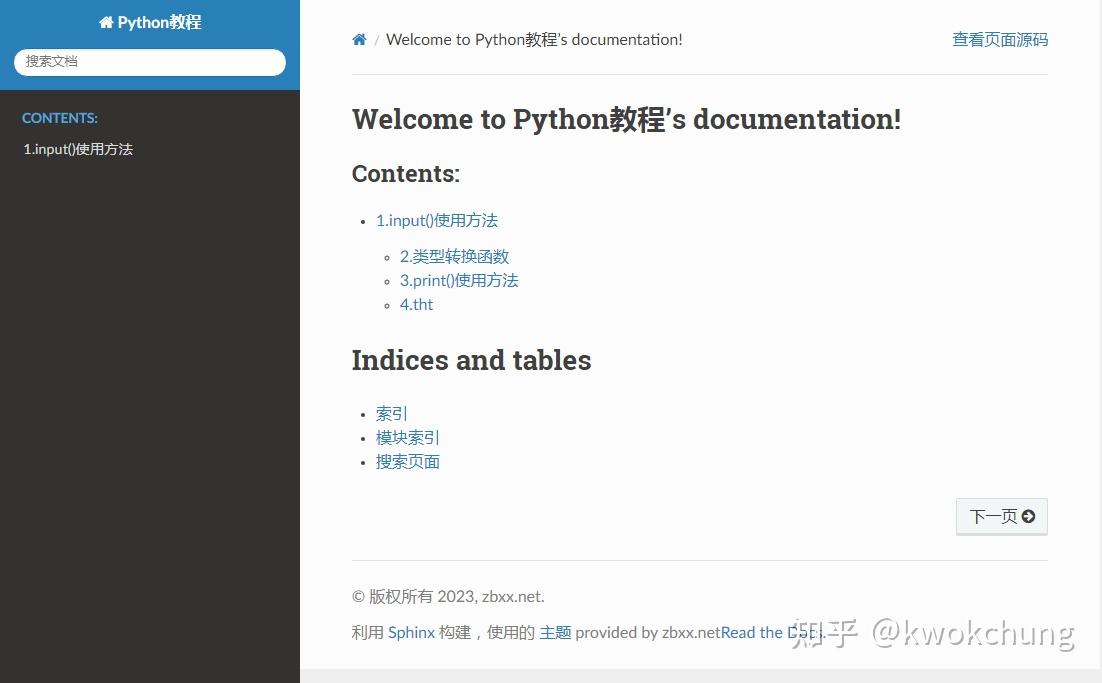Screen dimensions: 1102x683
Task: Open the Sphinx link in the footer
Action: pyautogui.click(x=410, y=632)
